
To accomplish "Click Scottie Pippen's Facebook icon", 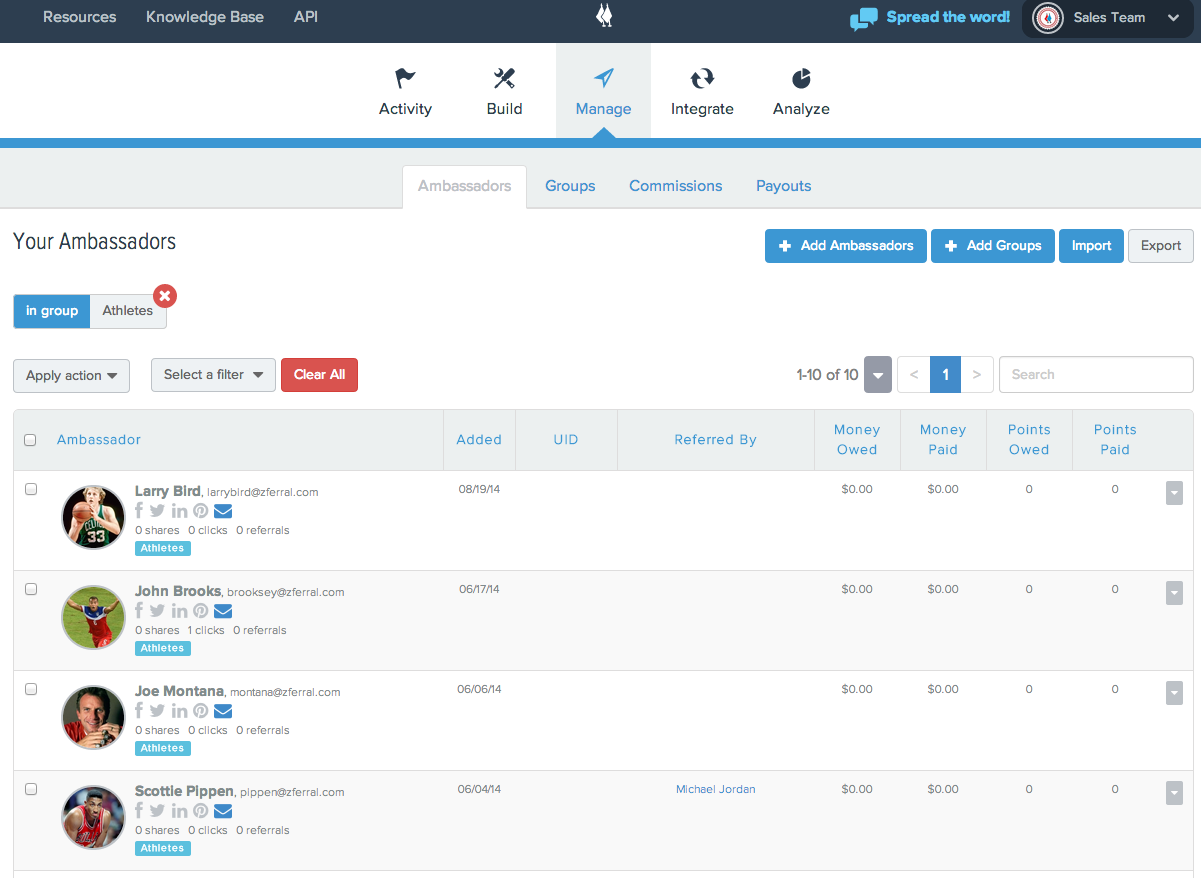I will 139,811.
